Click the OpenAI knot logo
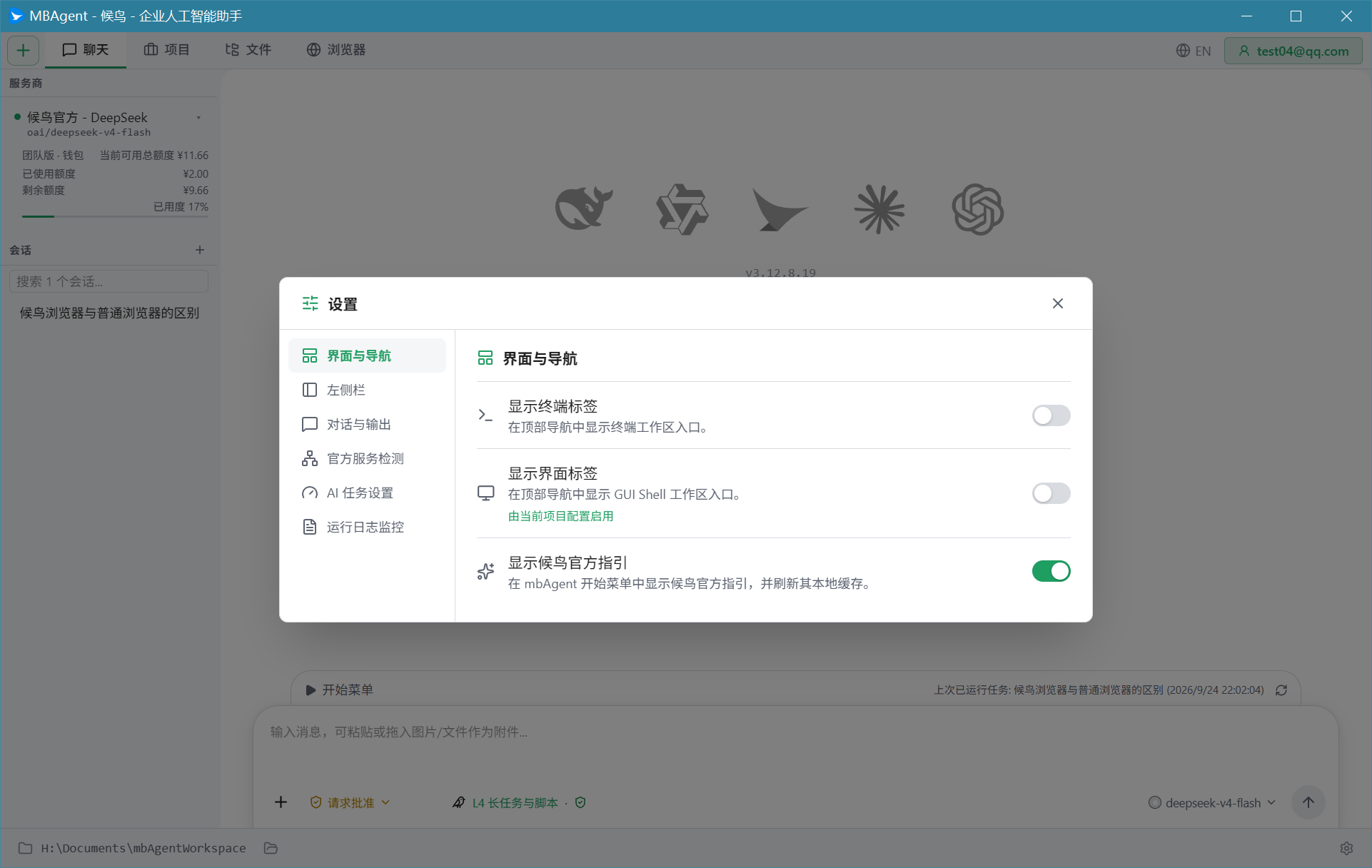The width and height of the screenshot is (1372, 868). 978,209
